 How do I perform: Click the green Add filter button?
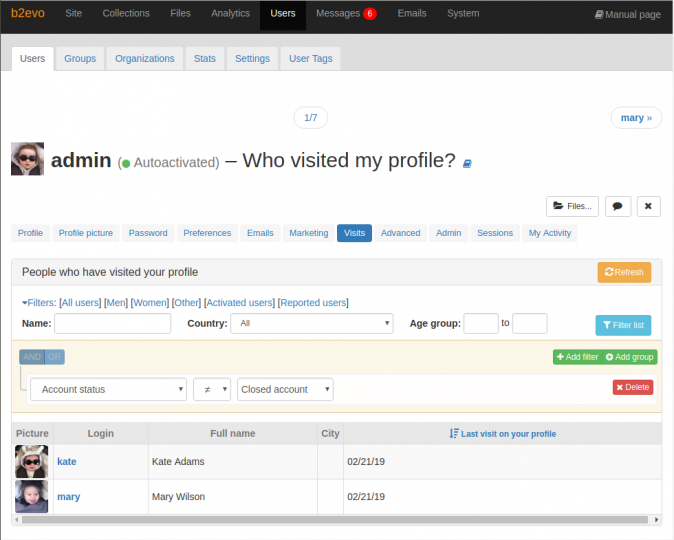(577, 357)
